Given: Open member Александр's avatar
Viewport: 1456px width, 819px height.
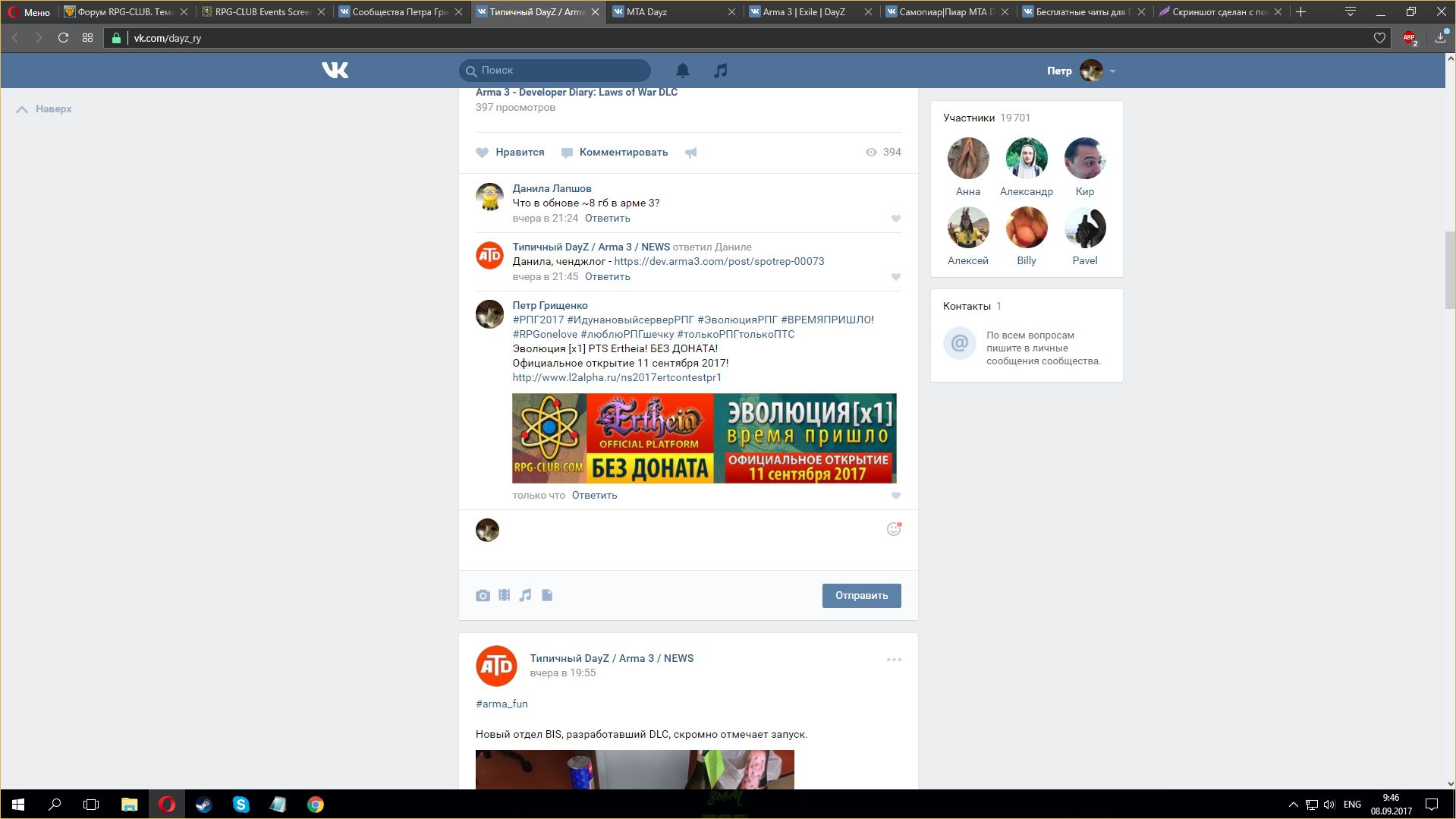Looking at the screenshot, I should 1027,159.
